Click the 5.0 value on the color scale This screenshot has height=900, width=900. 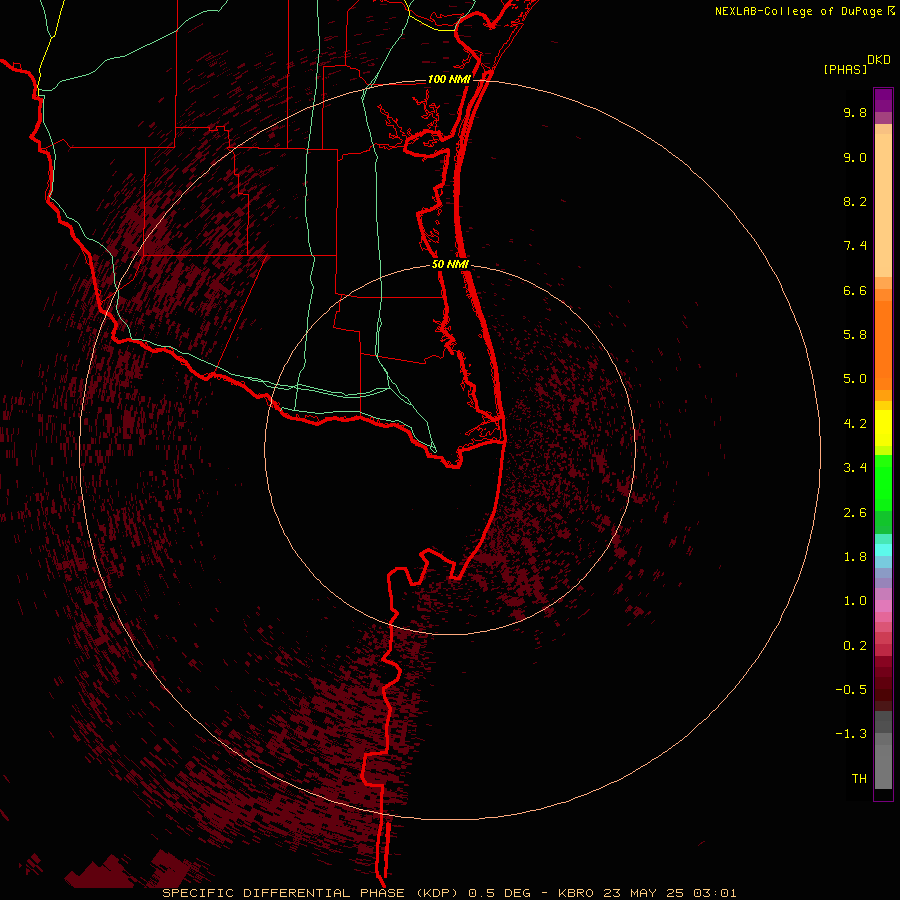click(x=855, y=379)
